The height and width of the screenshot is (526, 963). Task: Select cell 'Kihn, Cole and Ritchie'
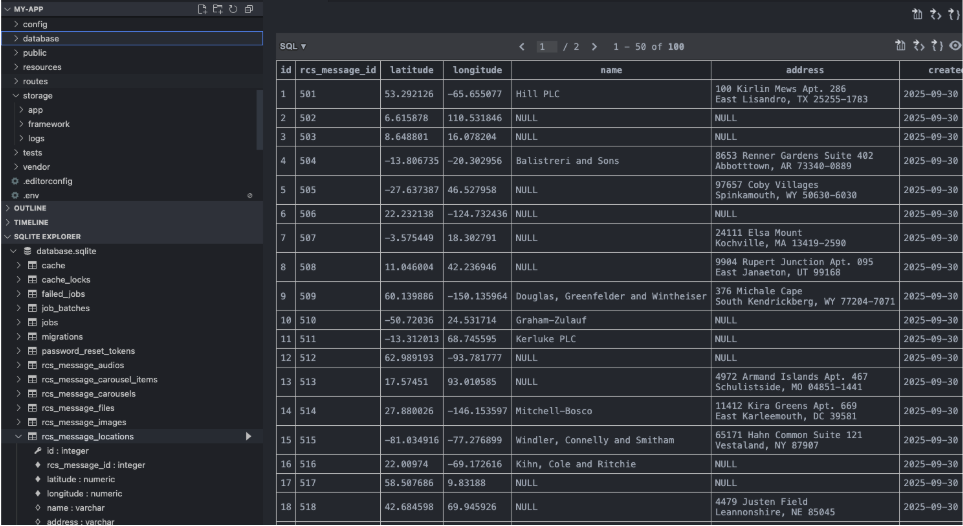click(611, 464)
